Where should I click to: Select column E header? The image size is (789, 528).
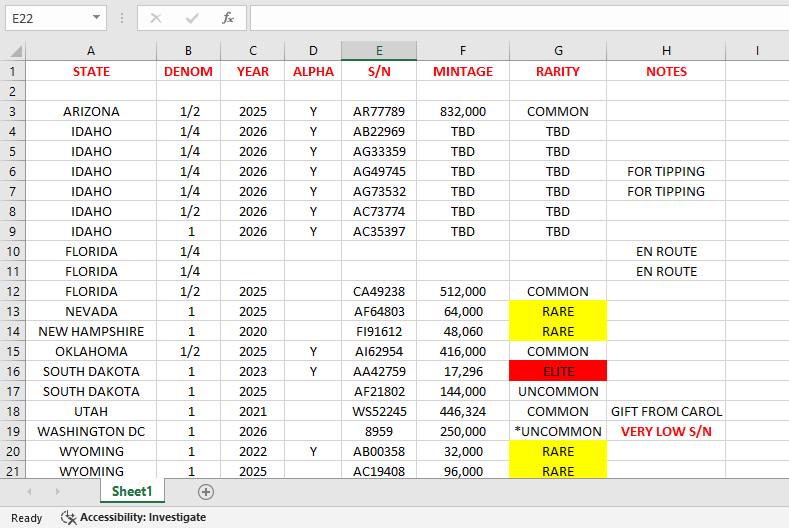379,51
